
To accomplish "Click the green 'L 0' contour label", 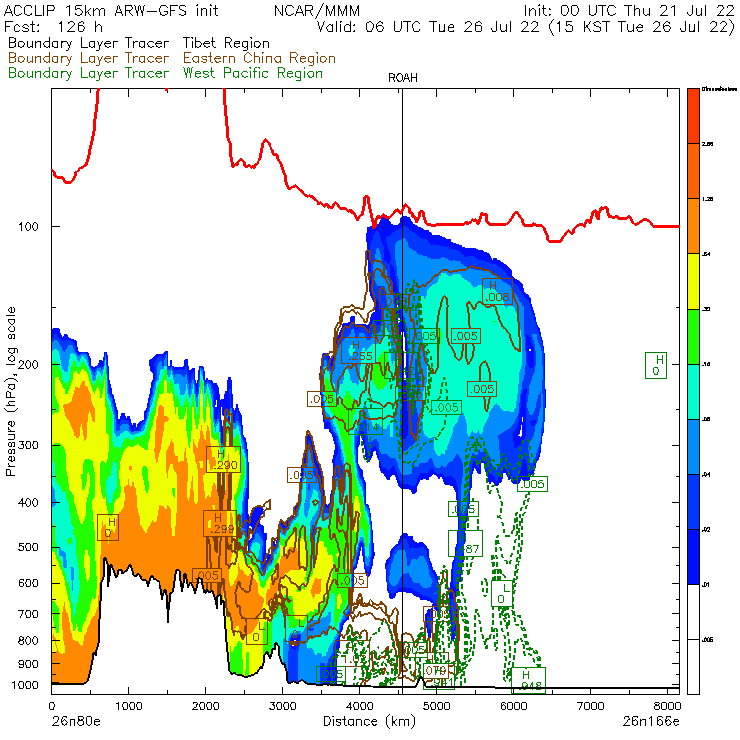I will (502, 594).
